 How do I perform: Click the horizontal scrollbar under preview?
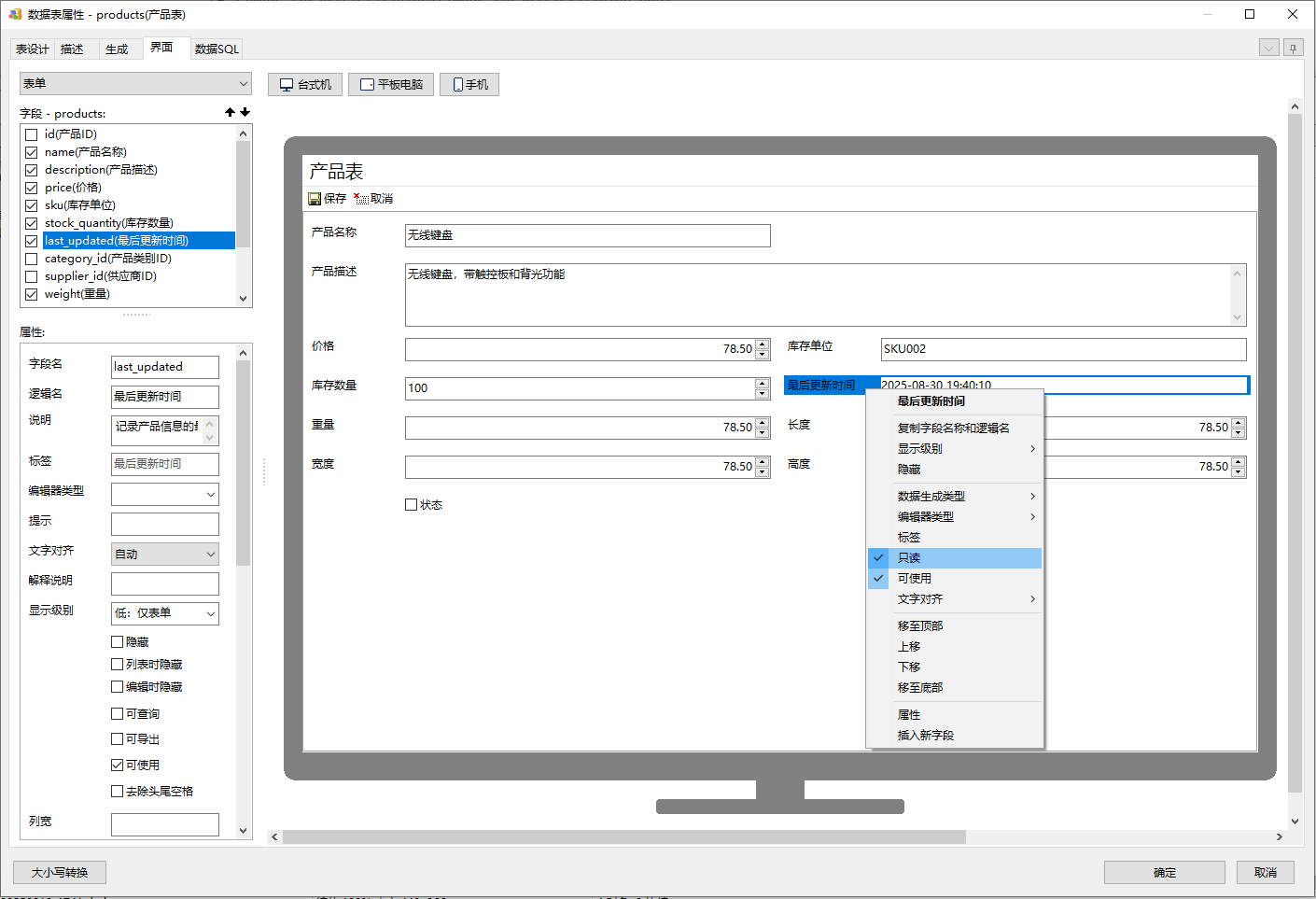(x=623, y=837)
